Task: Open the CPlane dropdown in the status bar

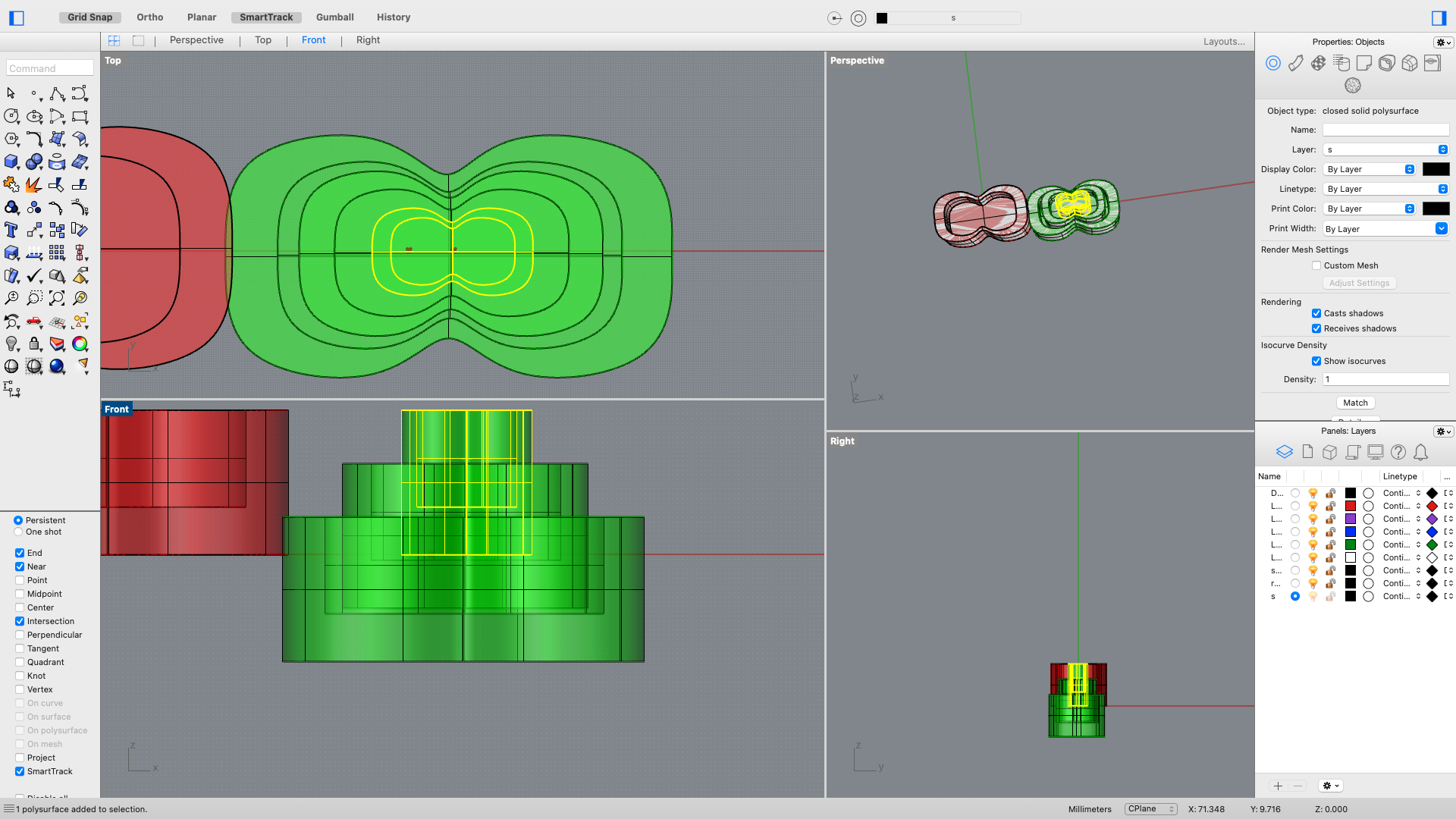Action: pos(1150,808)
